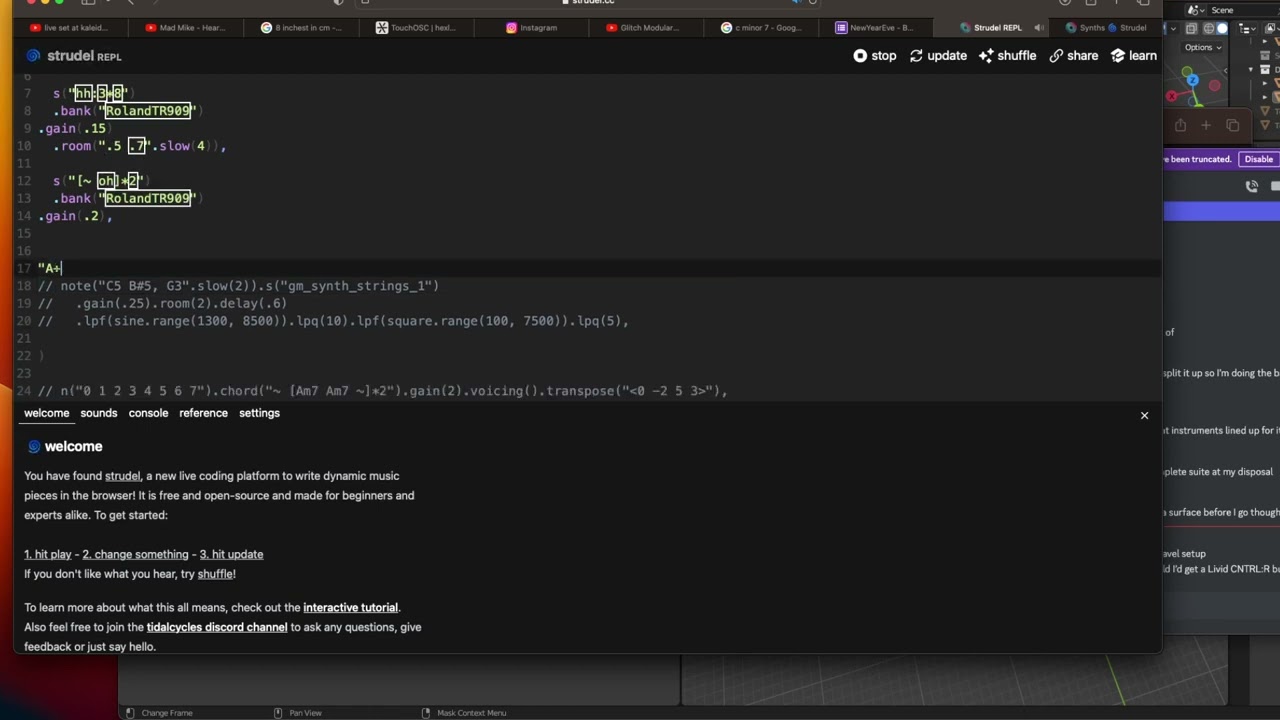Open Blender Options dropdown
The height and width of the screenshot is (720, 1280).
[1203, 47]
